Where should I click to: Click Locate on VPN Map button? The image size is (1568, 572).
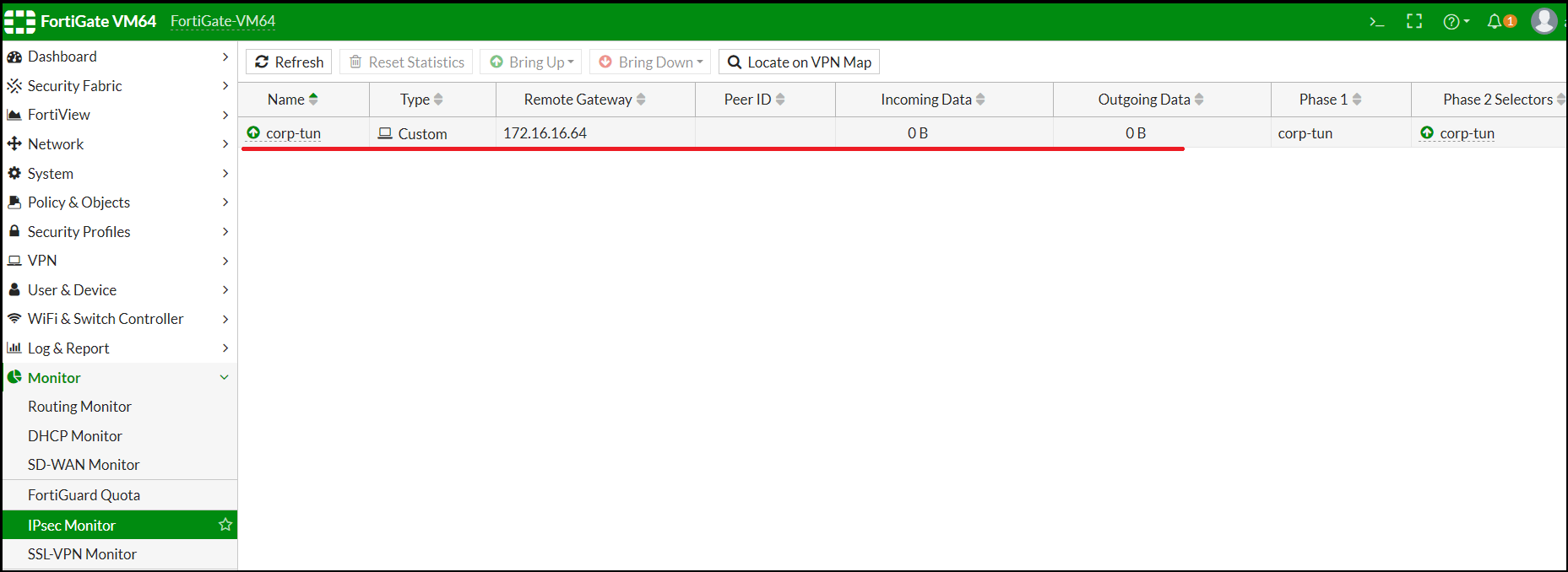coord(799,62)
